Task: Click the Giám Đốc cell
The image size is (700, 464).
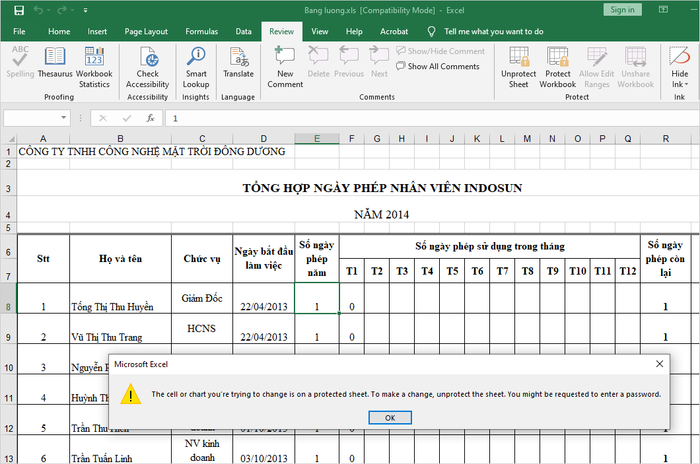Action: pos(202,298)
